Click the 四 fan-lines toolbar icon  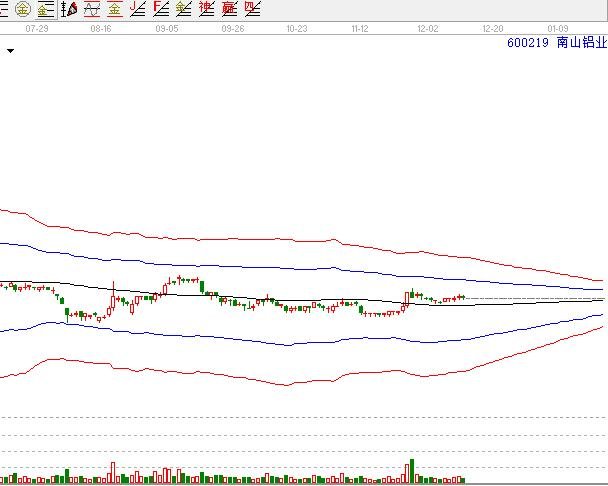[252, 9]
